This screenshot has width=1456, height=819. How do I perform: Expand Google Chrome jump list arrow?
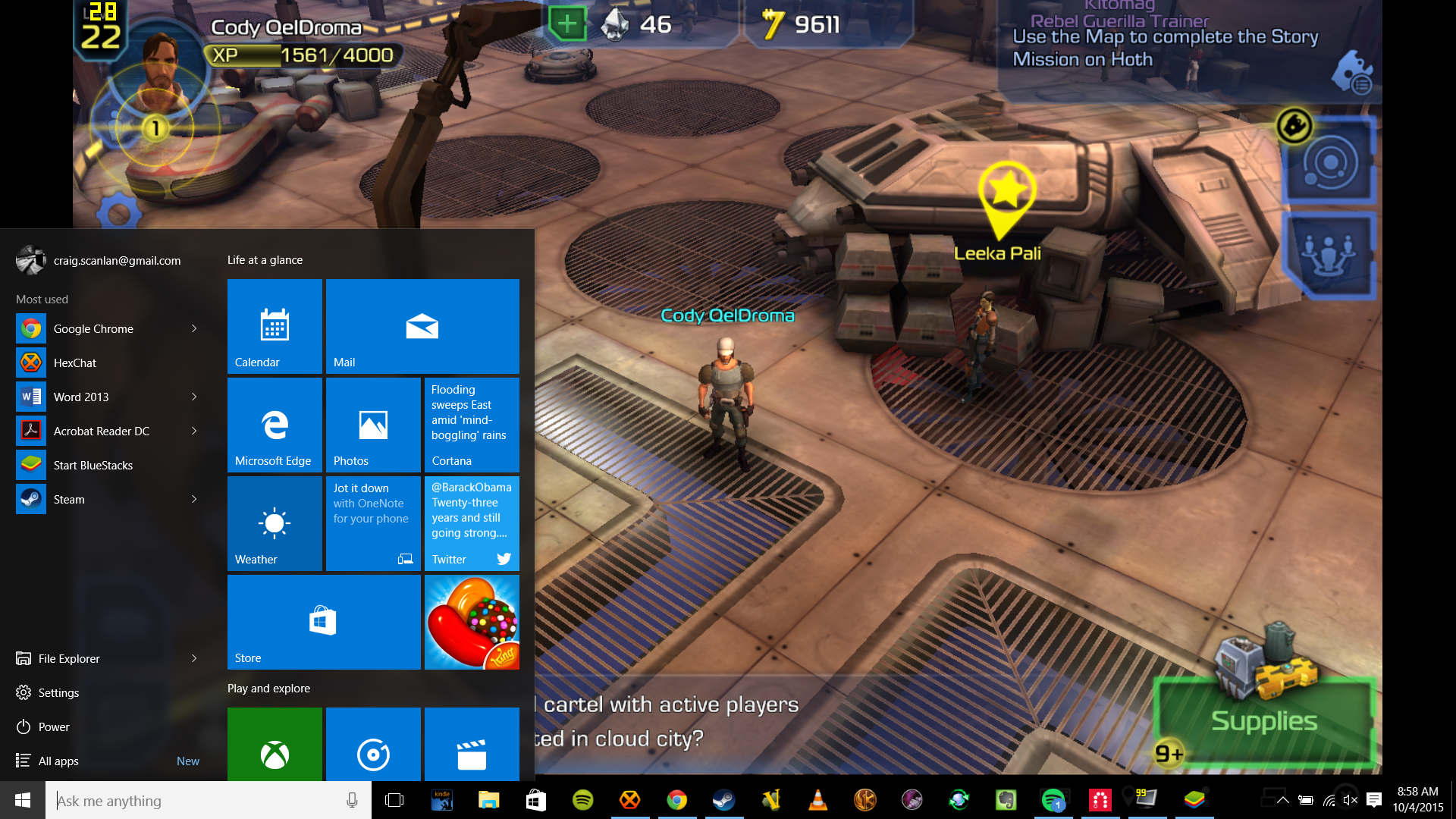point(194,328)
